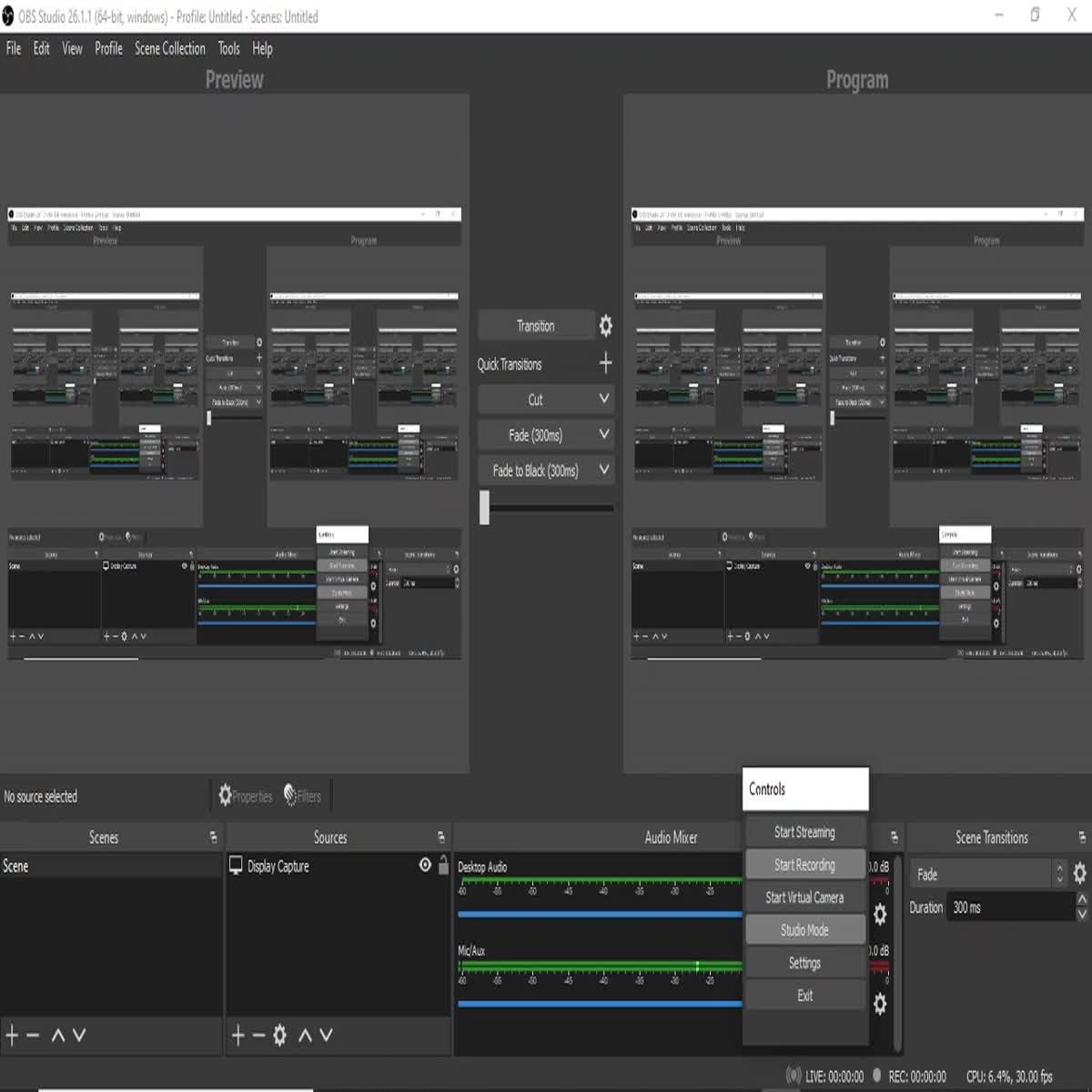Expand the Cut quick transition dropdown arrow
The width and height of the screenshot is (1092, 1092).
603,399
